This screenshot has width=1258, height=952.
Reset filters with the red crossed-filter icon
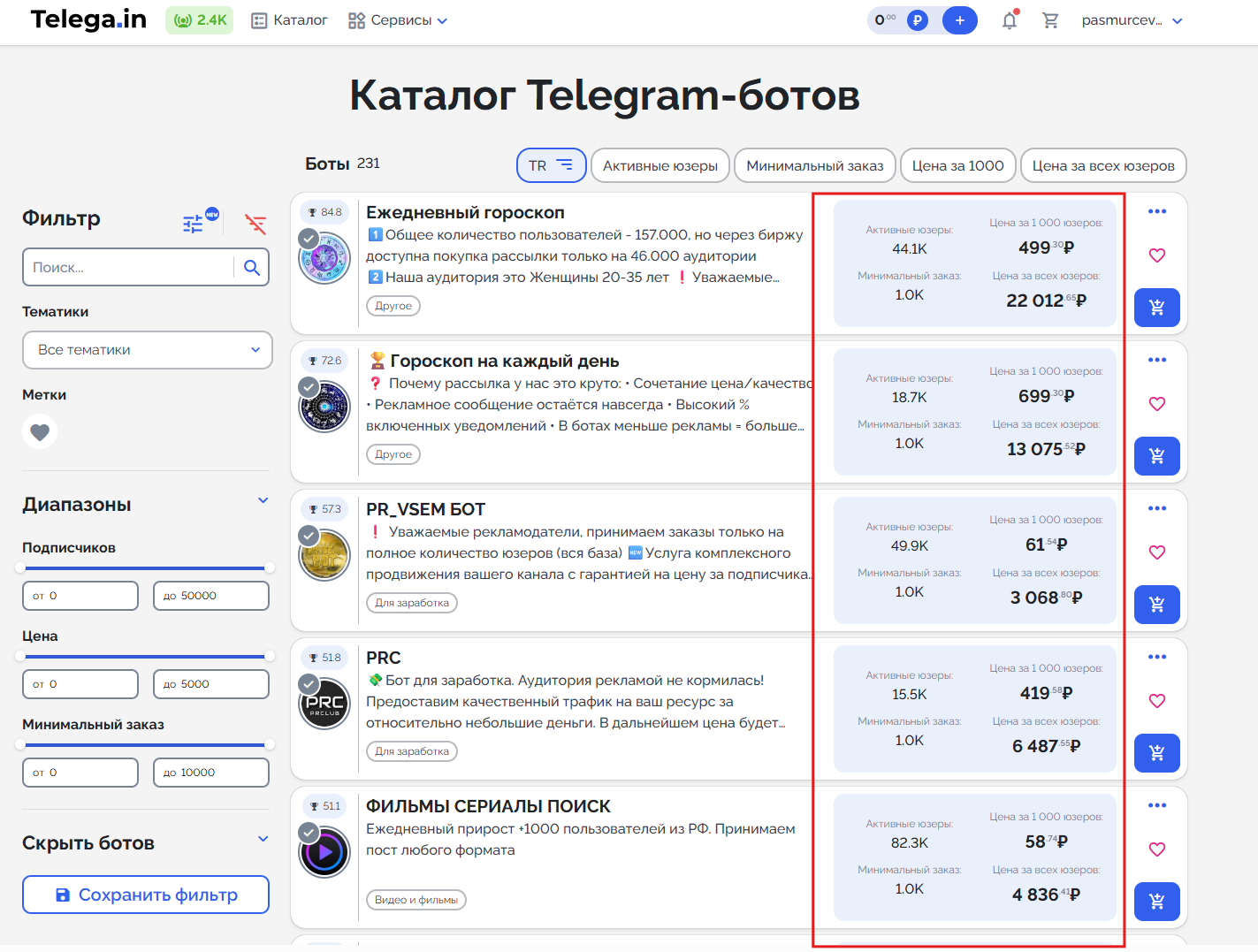point(255,225)
